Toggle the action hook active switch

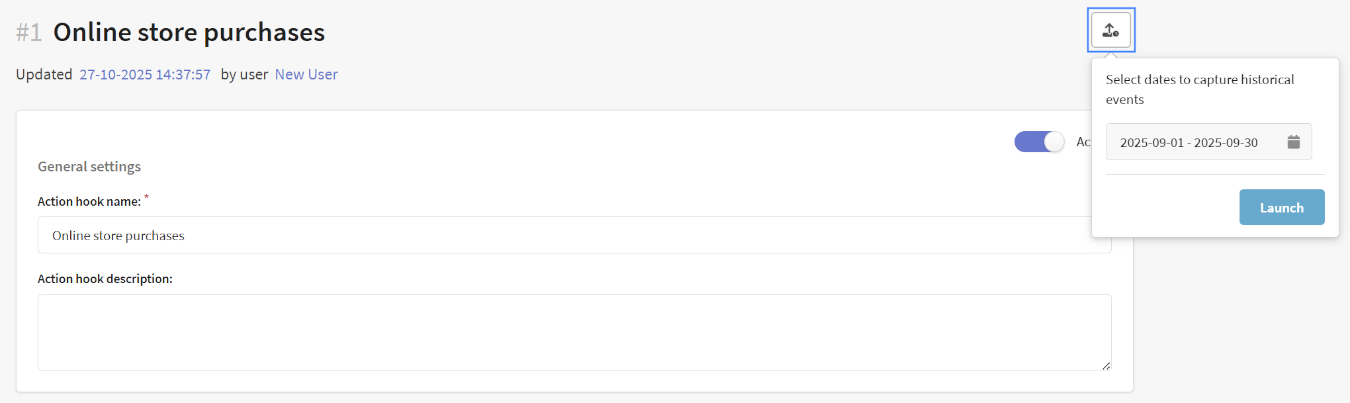[1040, 142]
